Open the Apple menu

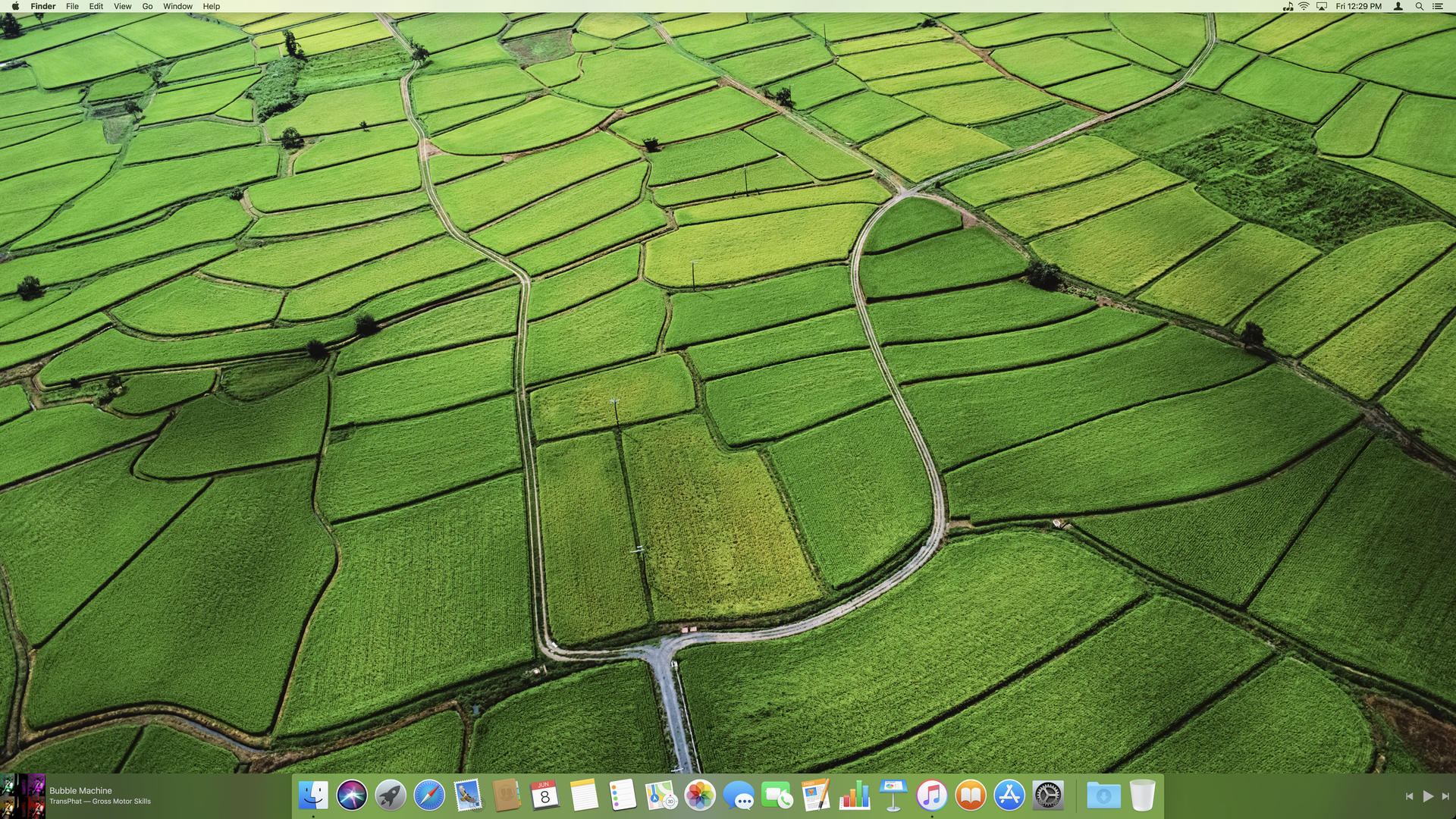pyautogui.click(x=15, y=6)
